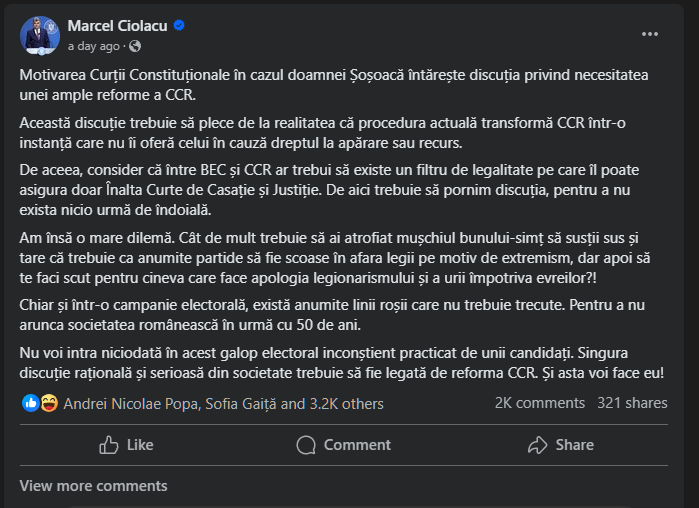This screenshot has height=508, width=699.
Task: Click the Haha laughing reaction emoji
Action: (46, 404)
